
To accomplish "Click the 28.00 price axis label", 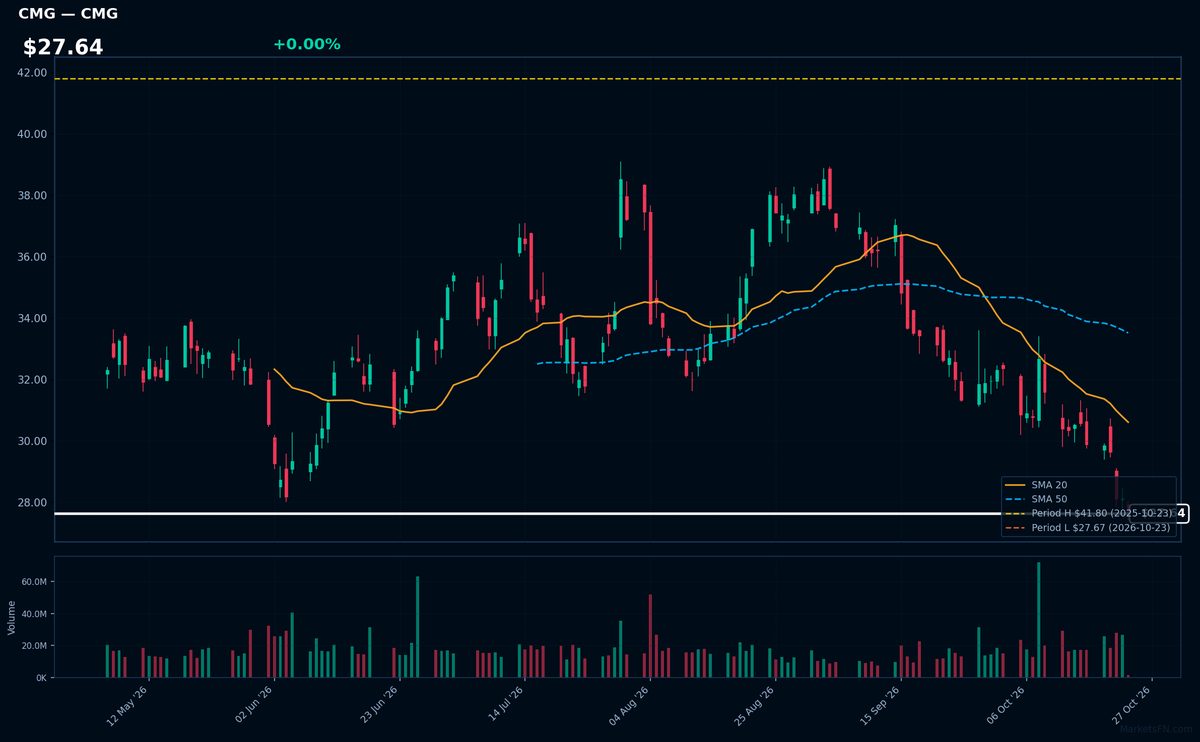I will pos(31,503).
